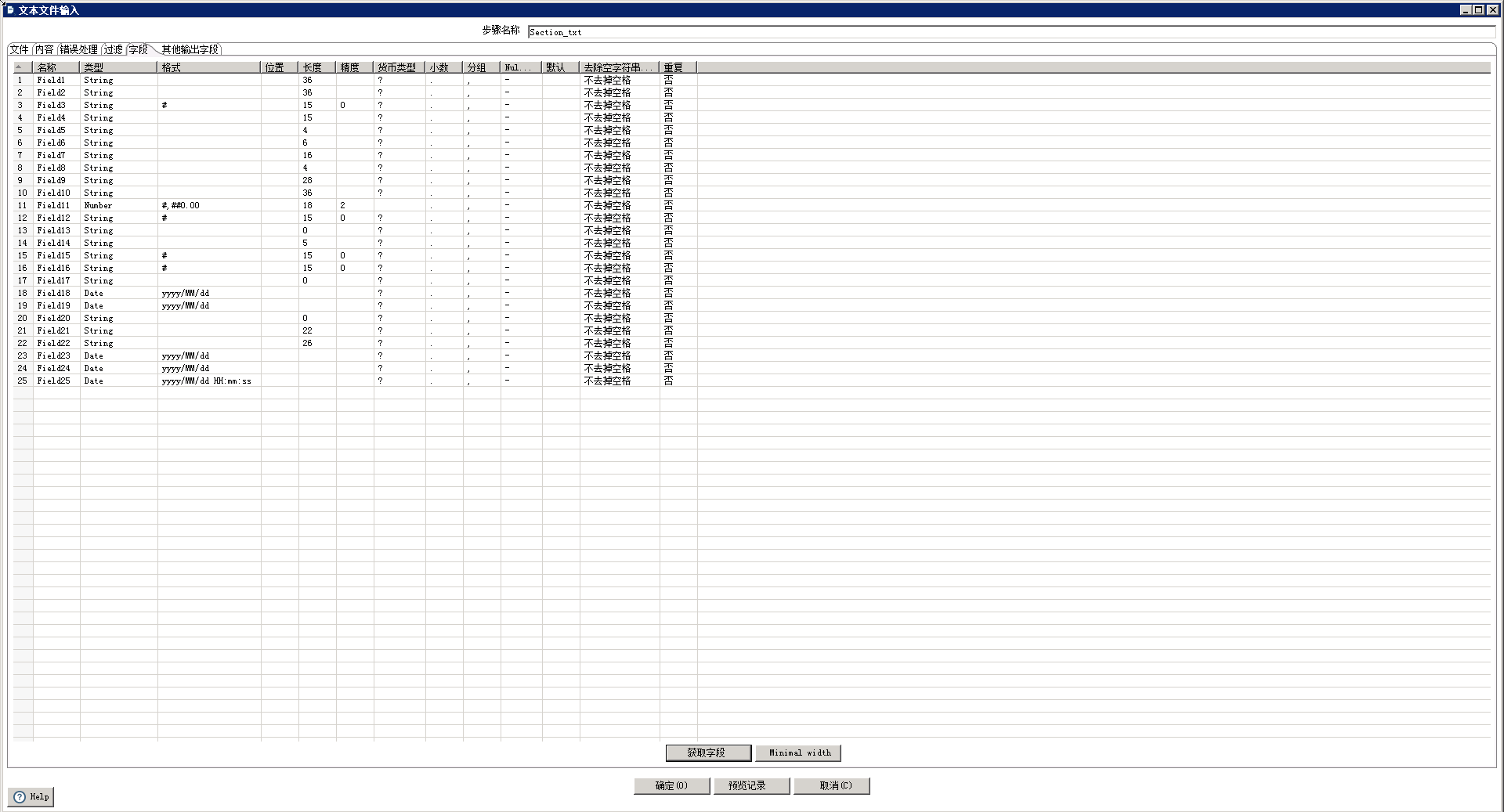Click the window title bar icon

point(9,9)
